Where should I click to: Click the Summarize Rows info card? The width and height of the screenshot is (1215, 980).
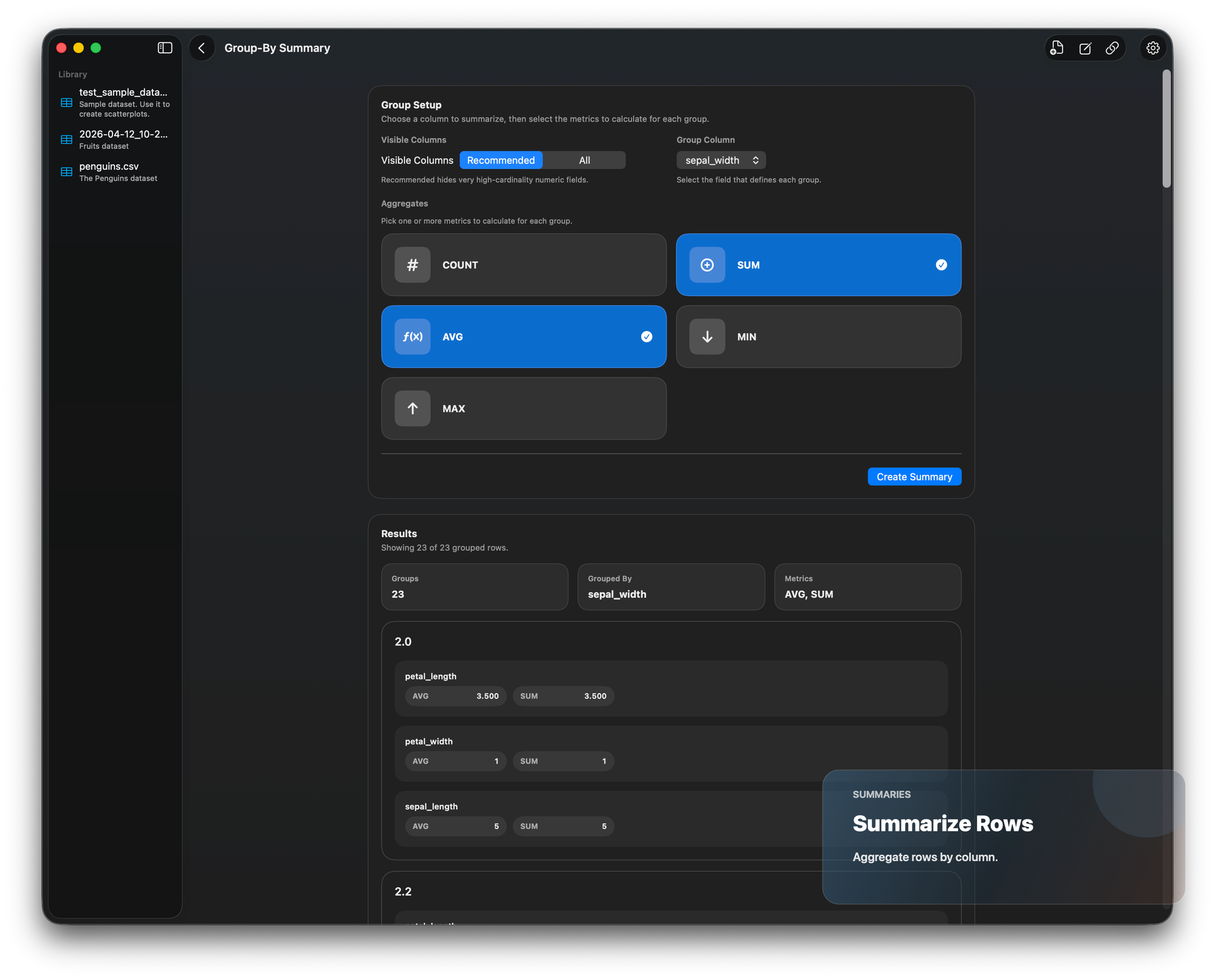coord(1003,837)
